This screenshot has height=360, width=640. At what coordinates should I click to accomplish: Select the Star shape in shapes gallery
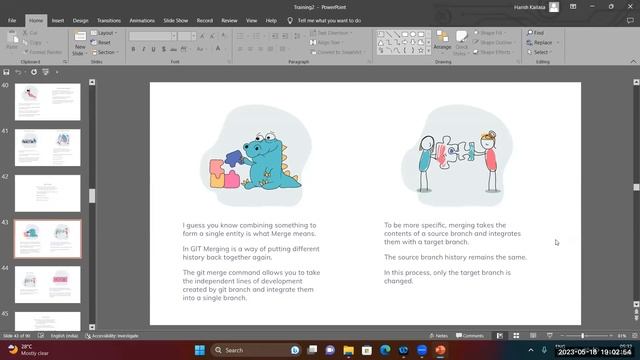(x=420, y=51)
